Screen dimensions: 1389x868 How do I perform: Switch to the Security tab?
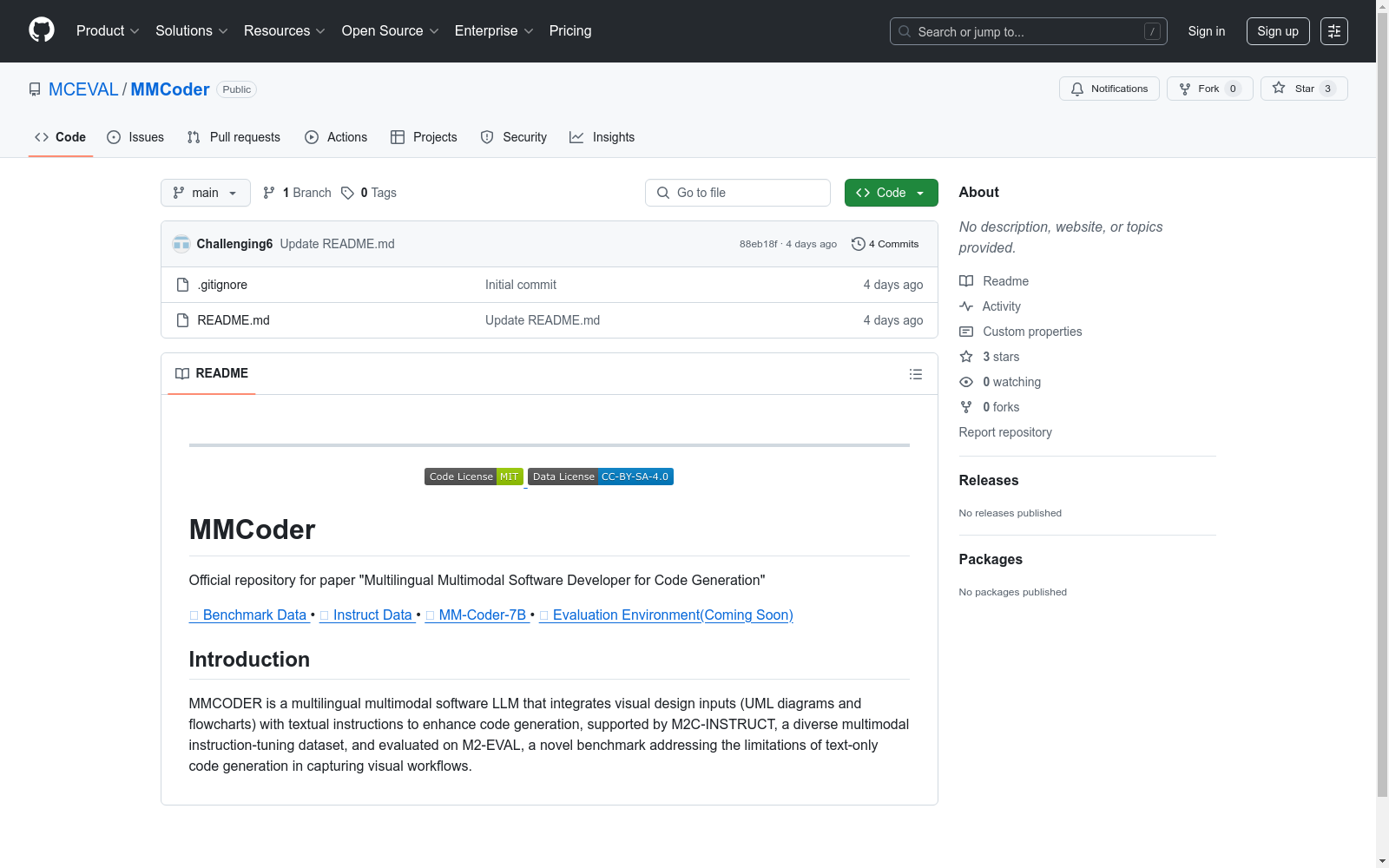514,137
